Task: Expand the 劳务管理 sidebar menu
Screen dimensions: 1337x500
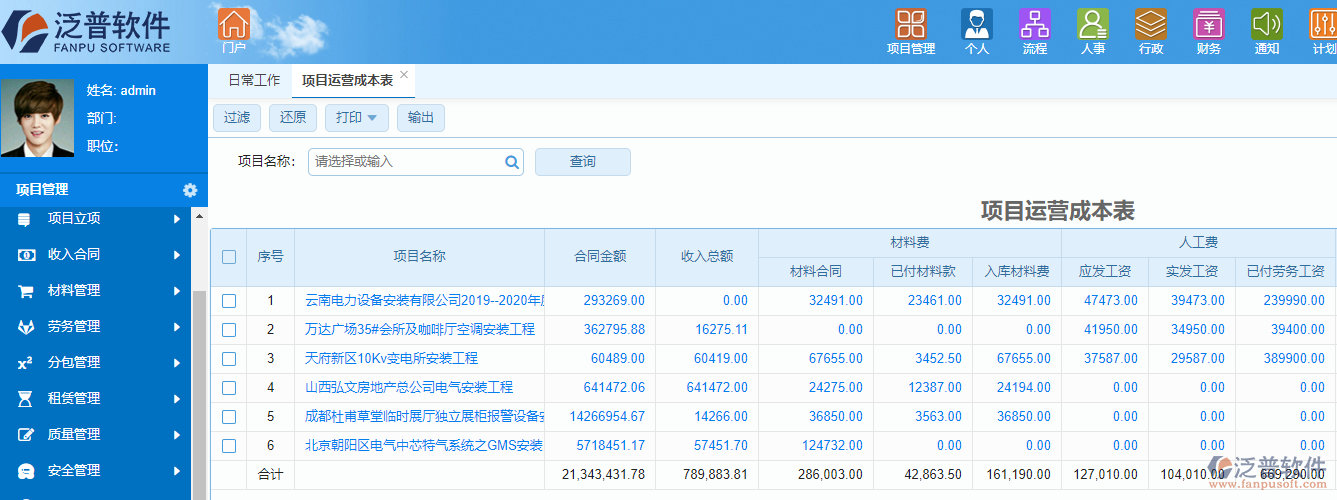Action: tap(100, 327)
